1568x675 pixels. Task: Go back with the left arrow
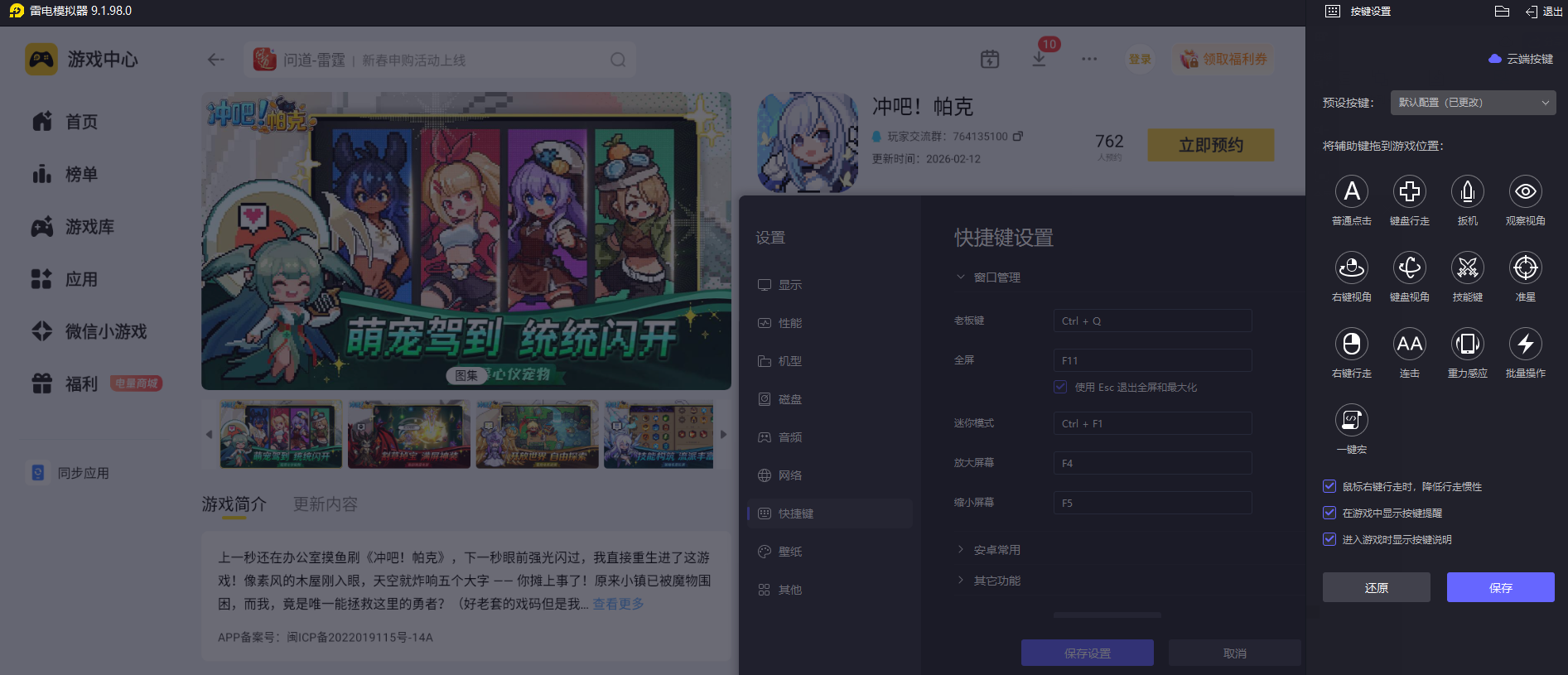click(216, 60)
